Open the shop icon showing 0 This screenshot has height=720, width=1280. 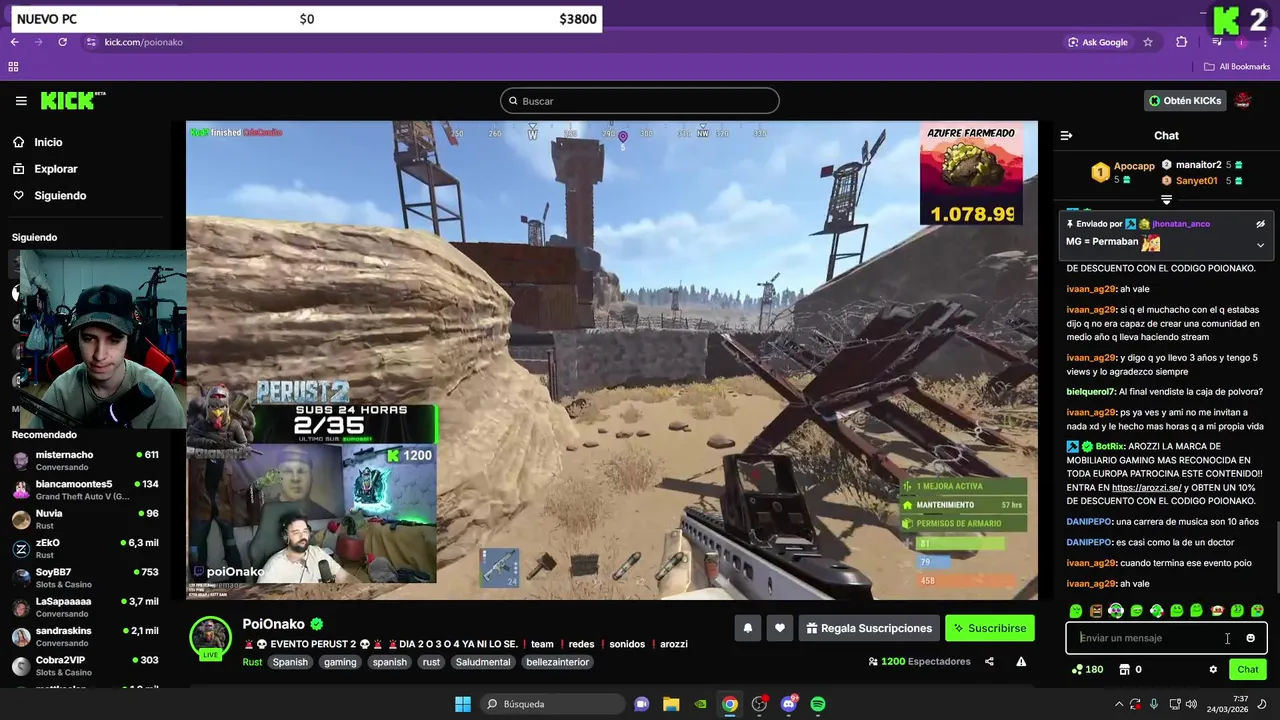1130,670
